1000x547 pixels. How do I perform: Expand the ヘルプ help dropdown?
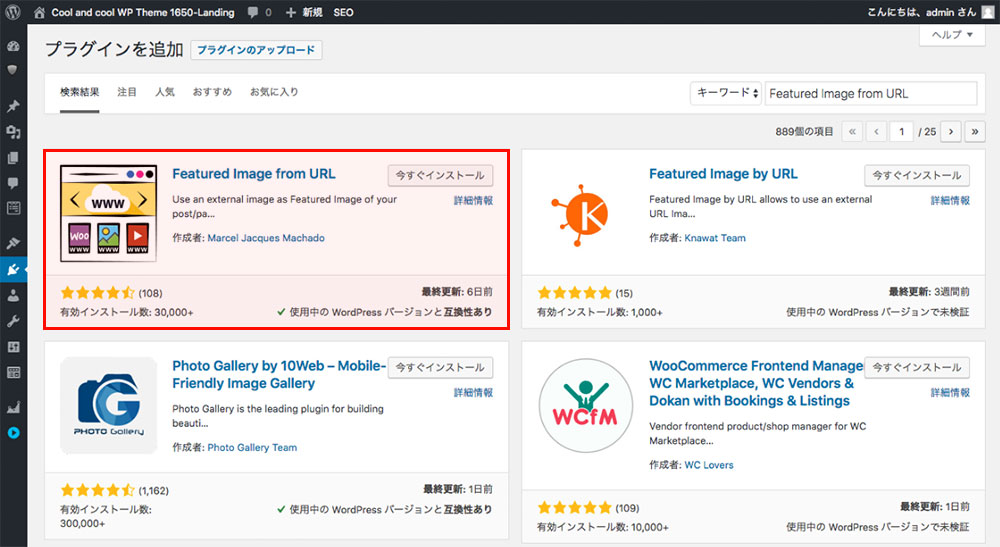[x=952, y=35]
